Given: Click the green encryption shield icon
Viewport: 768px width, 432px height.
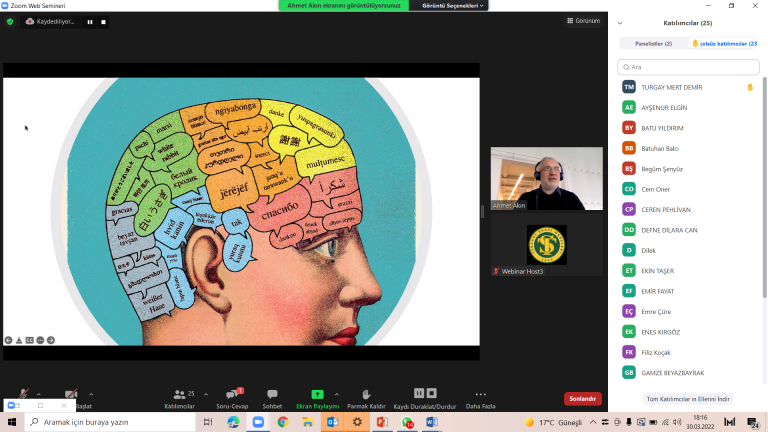Looking at the screenshot, I should point(10,22).
